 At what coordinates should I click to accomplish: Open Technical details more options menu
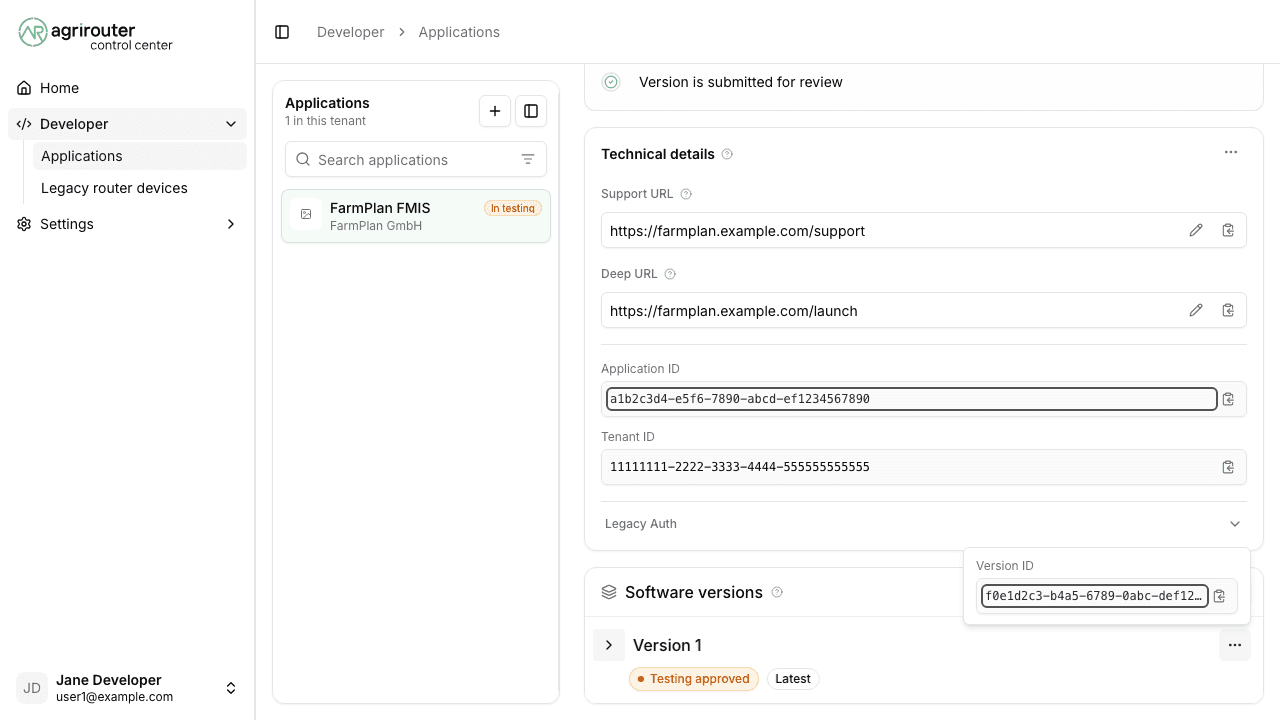tap(1231, 152)
